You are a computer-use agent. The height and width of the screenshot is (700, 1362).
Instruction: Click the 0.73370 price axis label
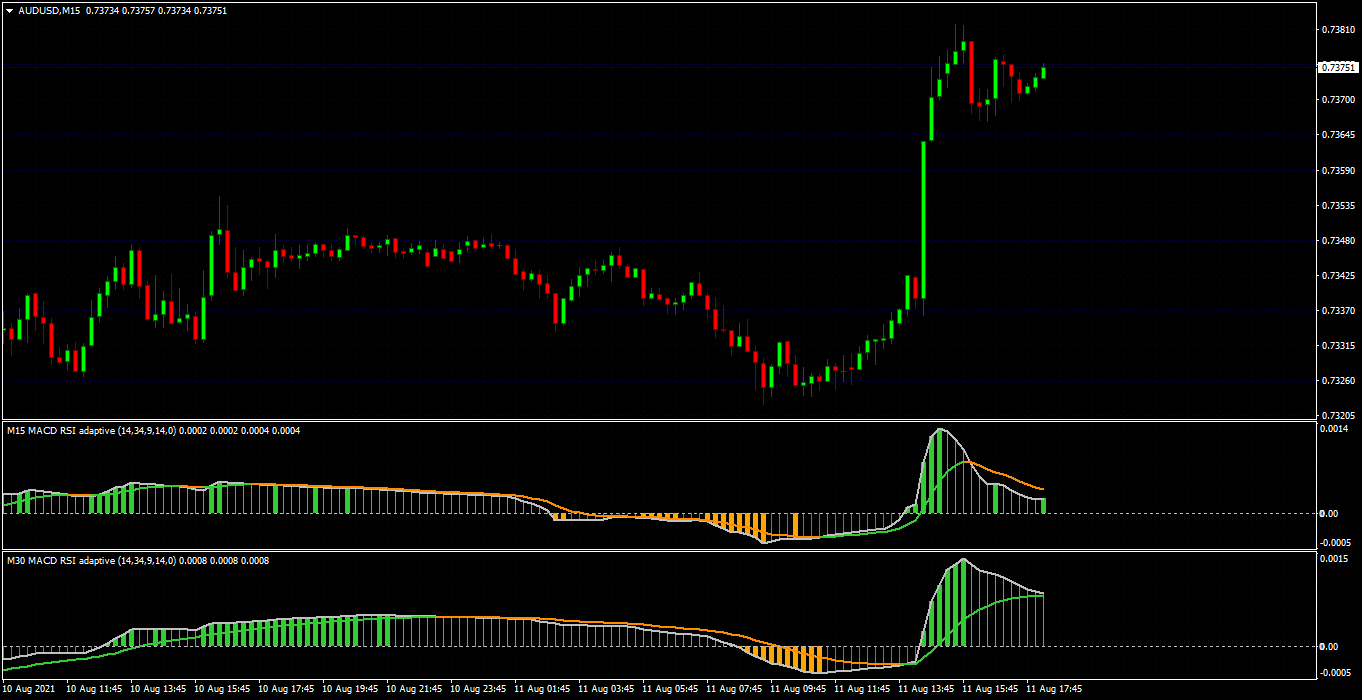[x=1339, y=311]
